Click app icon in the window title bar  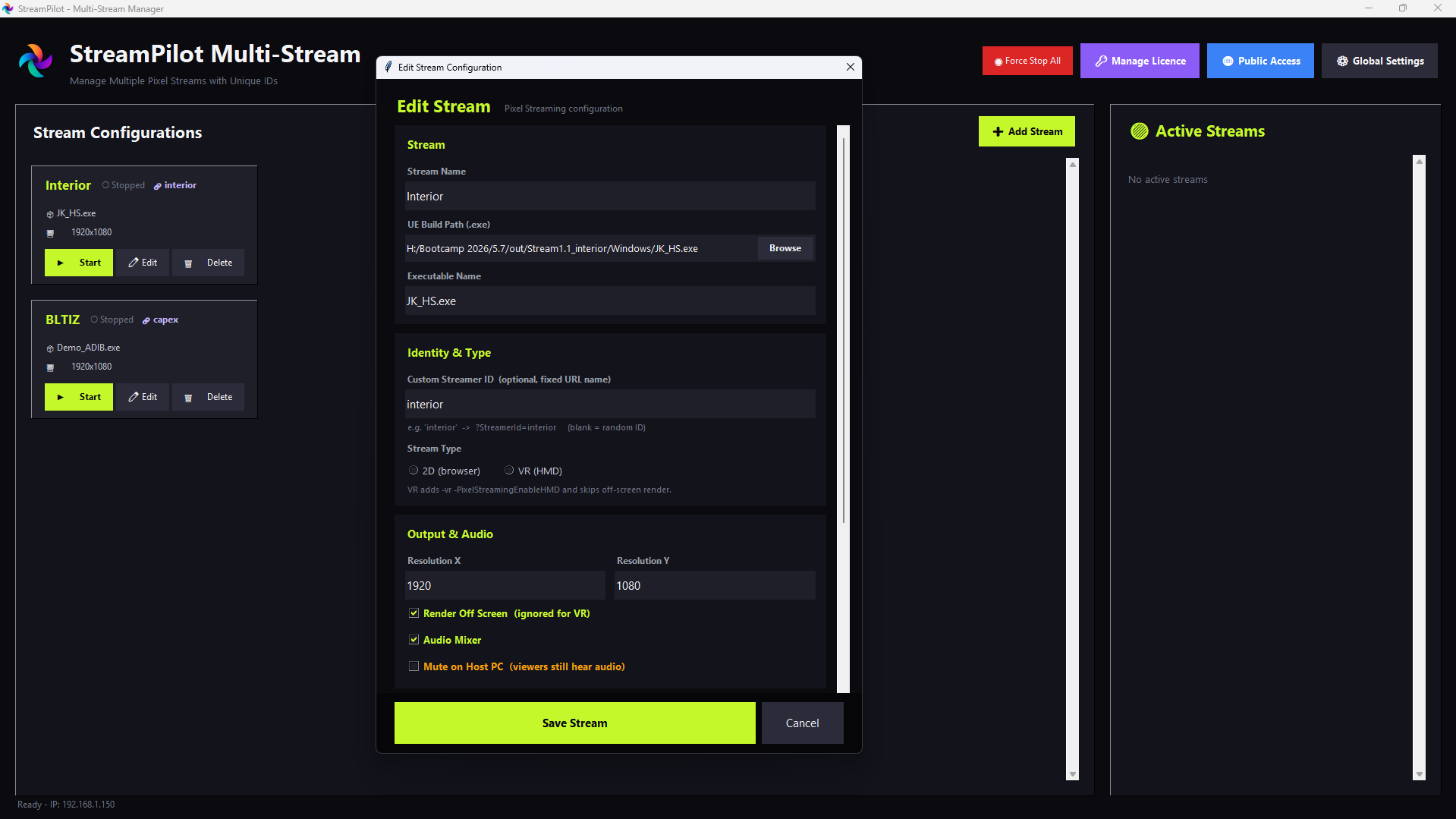8,8
